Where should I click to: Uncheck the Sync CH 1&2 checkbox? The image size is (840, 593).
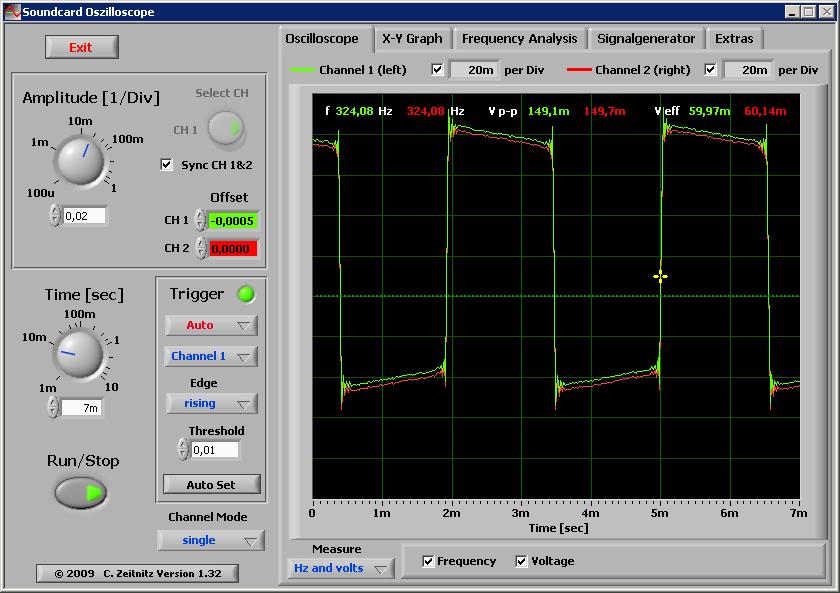(x=167, y=164)
